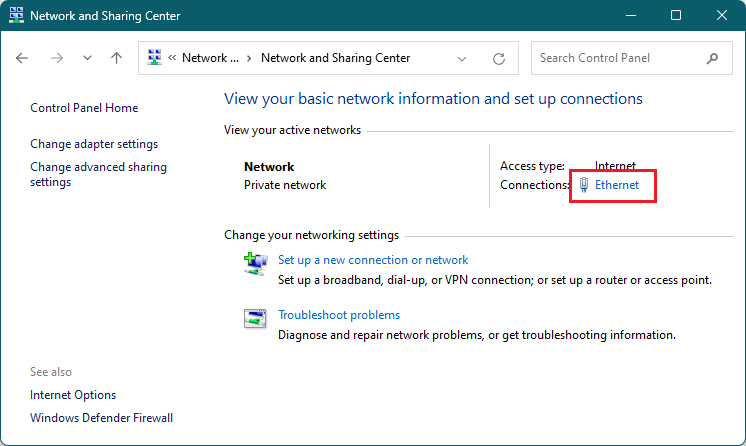Screen dimensions: 746x446
Task: Click the new connection setup icon
Action: [x=255, y=264]
